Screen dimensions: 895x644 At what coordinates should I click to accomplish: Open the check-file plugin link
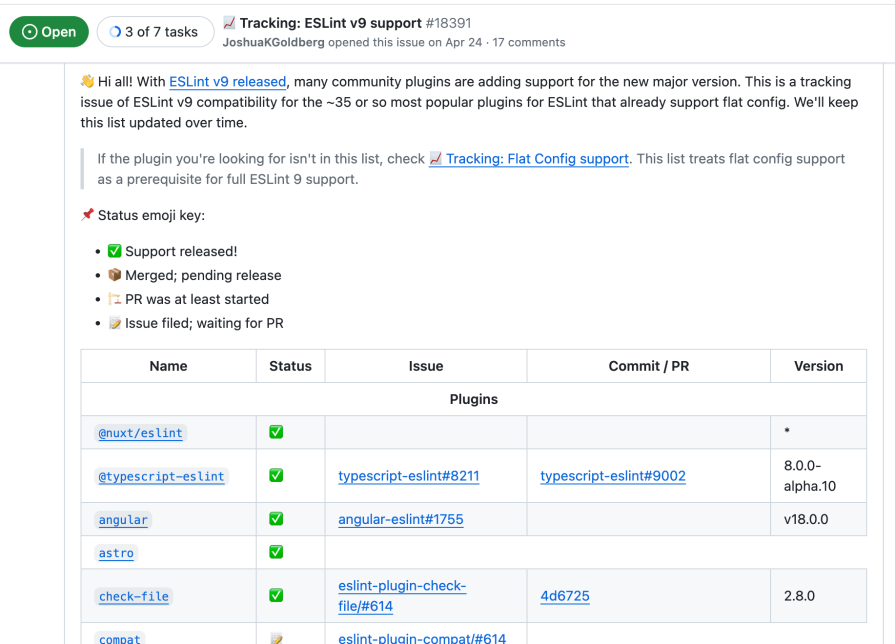coord(133,595)
